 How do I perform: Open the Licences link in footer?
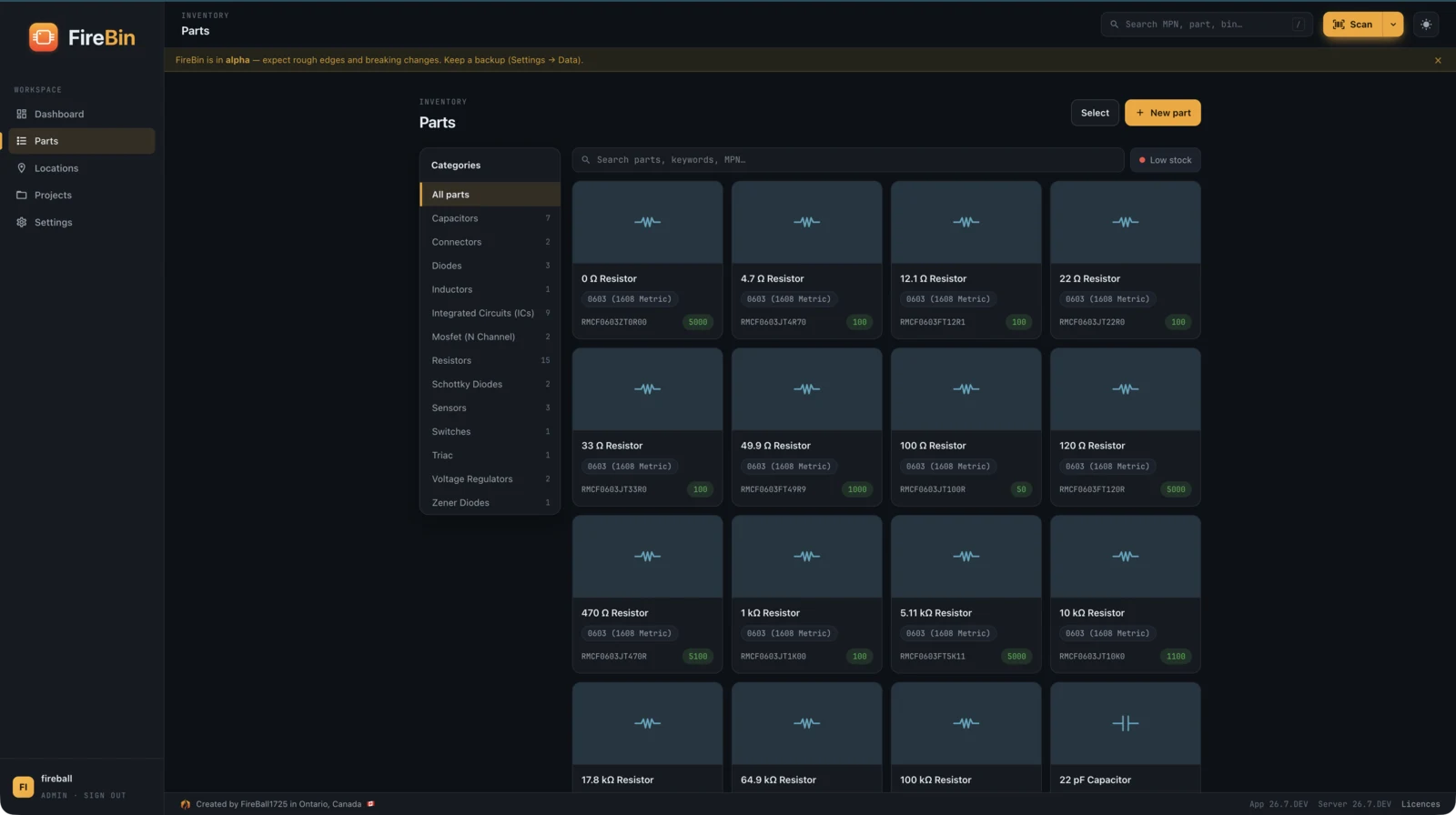point(1421,804)
